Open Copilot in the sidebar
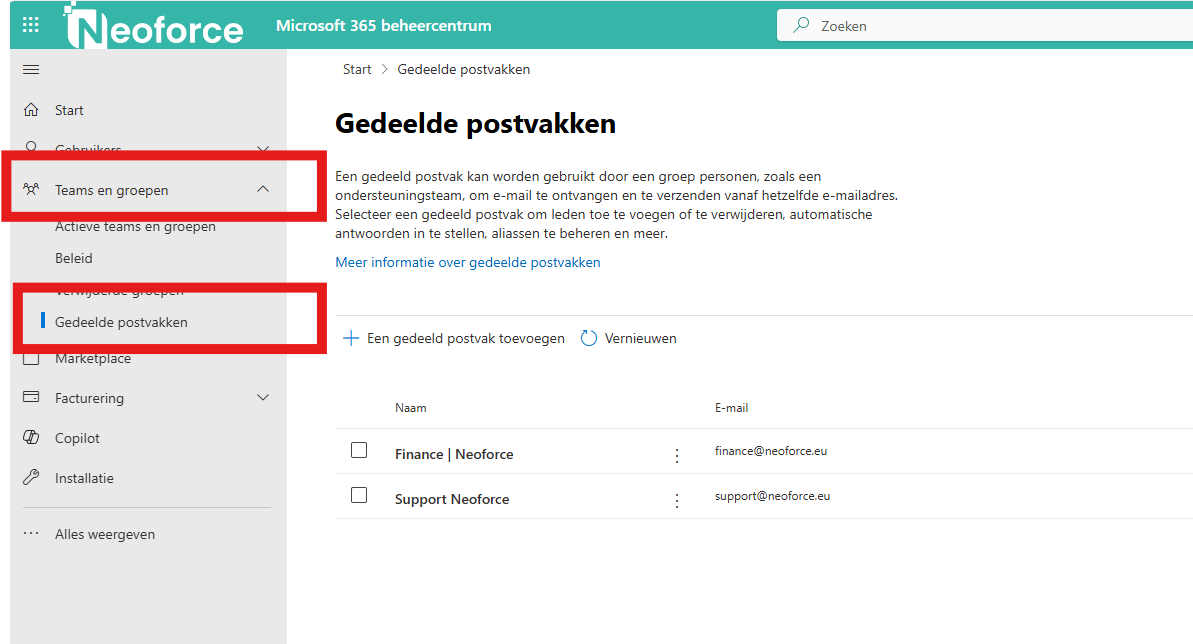1193x644 pixels. 77,438
